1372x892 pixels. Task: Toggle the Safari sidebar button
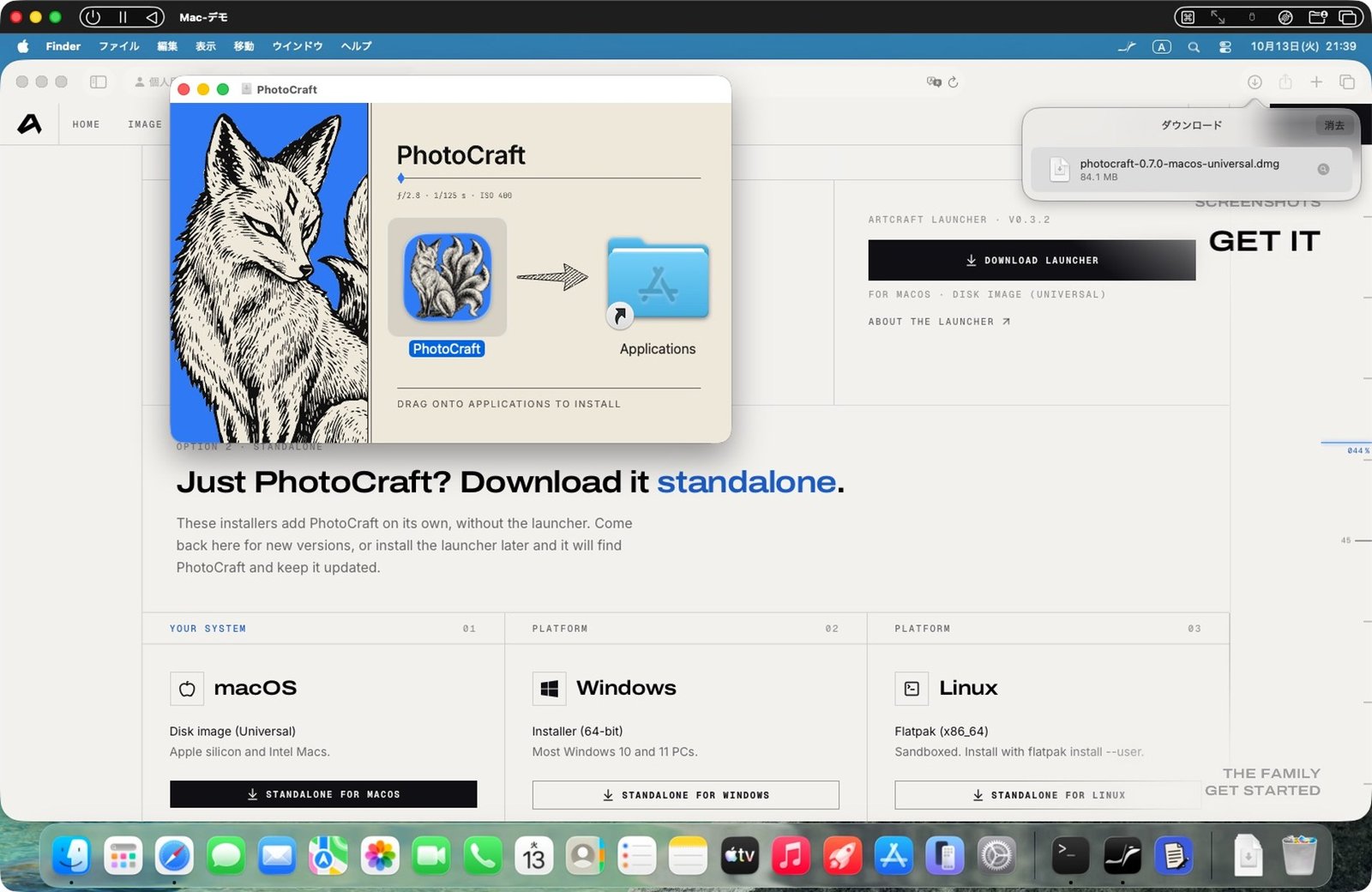pos(99,82)
